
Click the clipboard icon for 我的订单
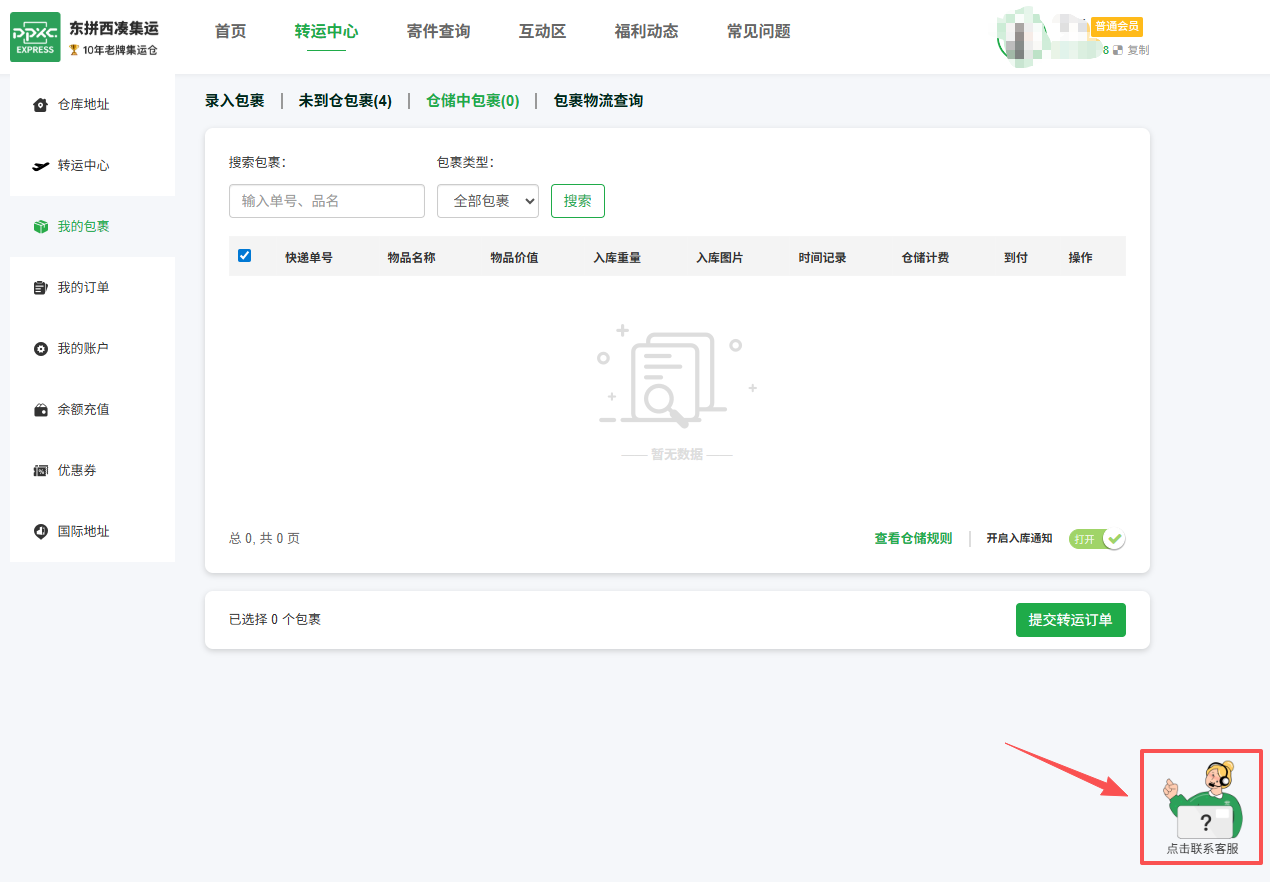tap(40, 288)
